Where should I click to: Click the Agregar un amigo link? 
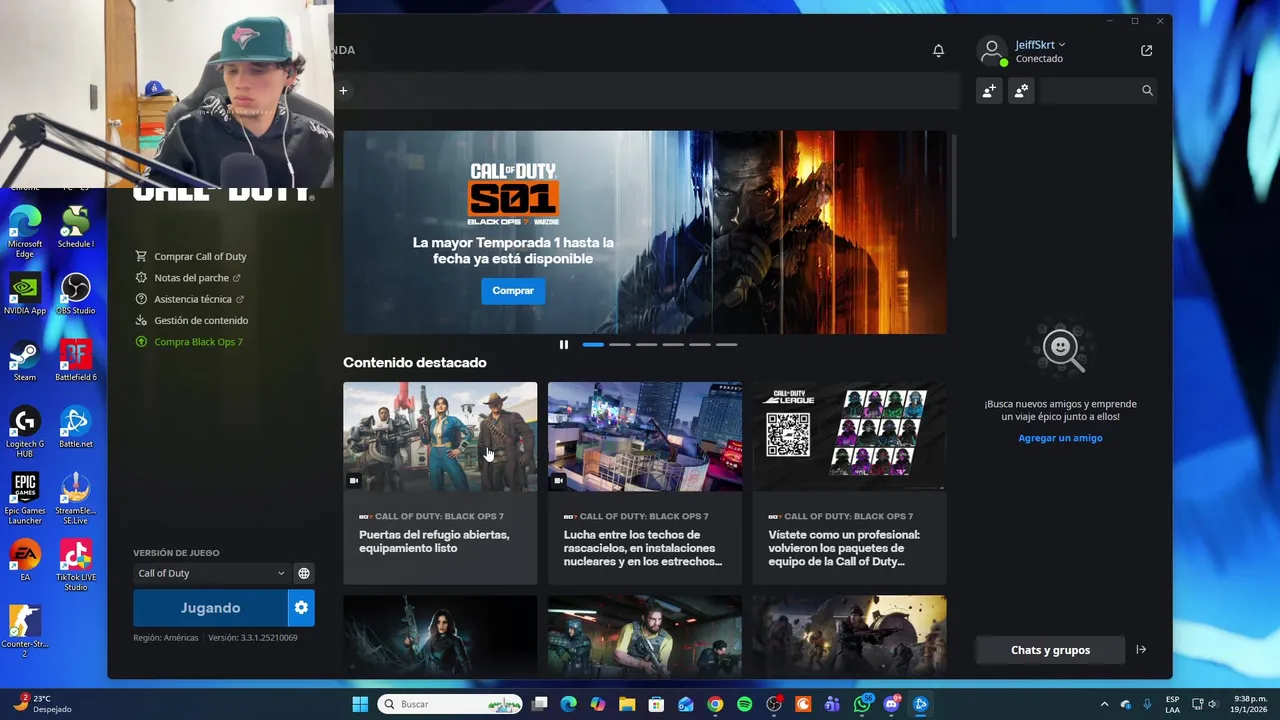click(1060, 438)
